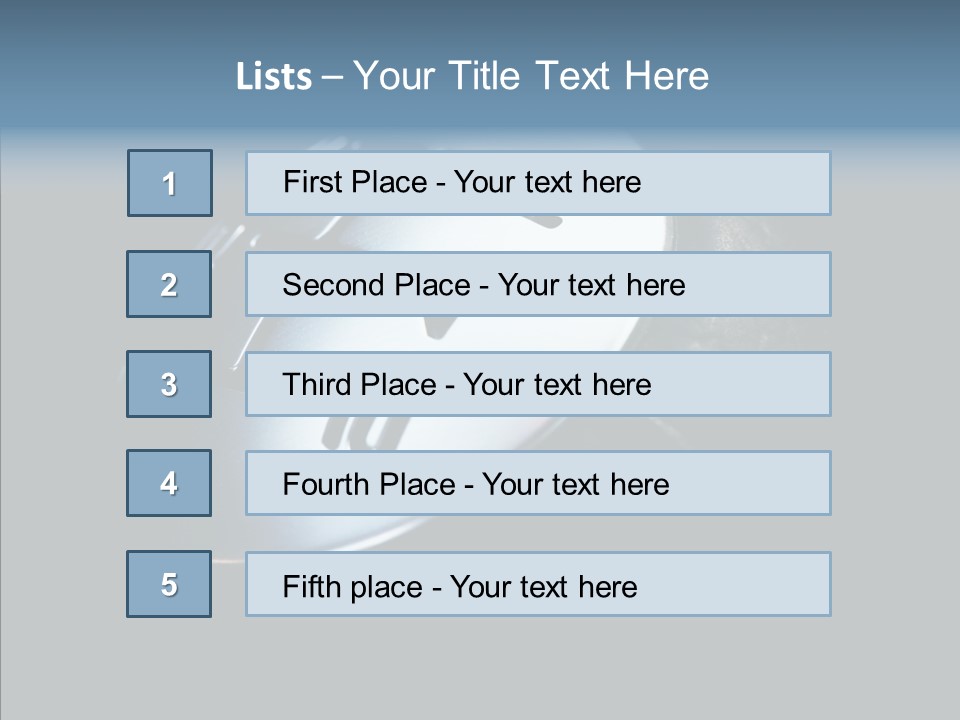This screenshot has width=960, height=720.
Task: Click the Second Place text bar
Action: (x=538, y=284)
